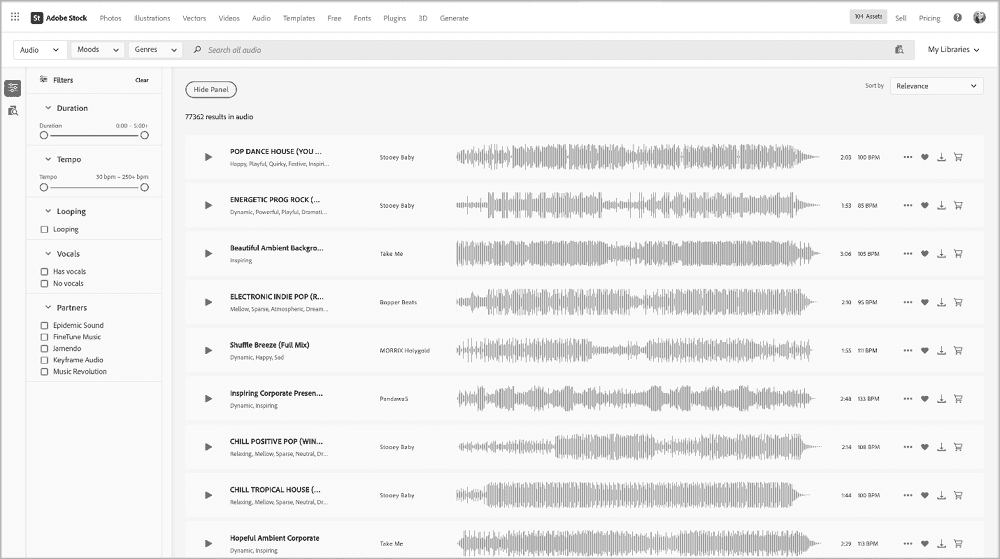Add CHILL POSITIVE POP to cart
Image resolution: width=1000 pixels, height=559 pixels.
(958, 447)
